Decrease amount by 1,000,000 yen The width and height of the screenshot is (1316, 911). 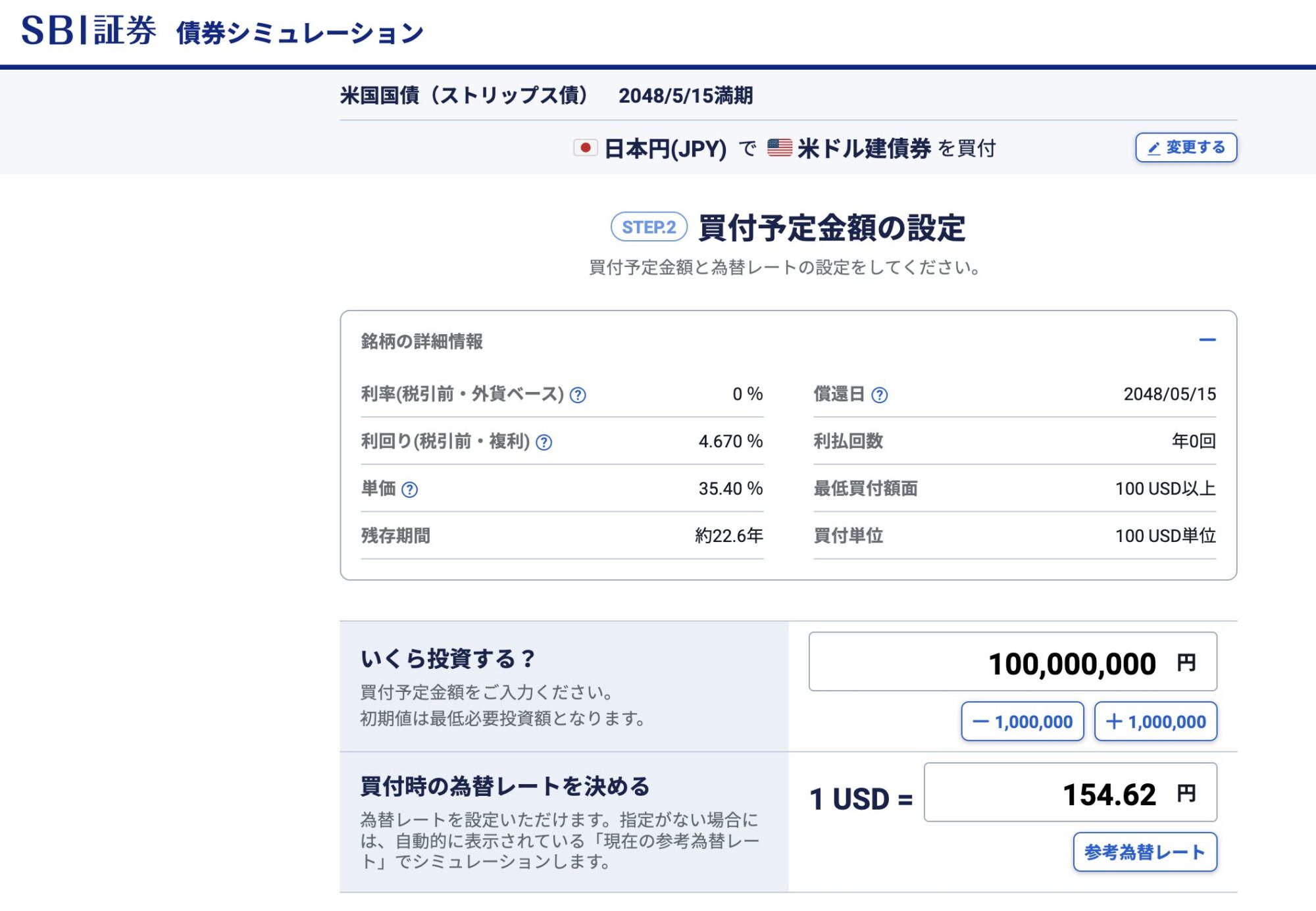(x=1022, y=722)
